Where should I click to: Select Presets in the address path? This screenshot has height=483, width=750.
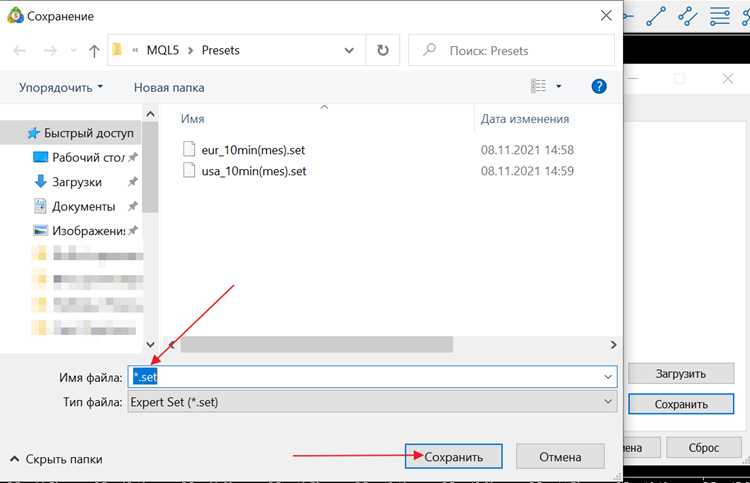pyautogui.click(x=221, y=50)
